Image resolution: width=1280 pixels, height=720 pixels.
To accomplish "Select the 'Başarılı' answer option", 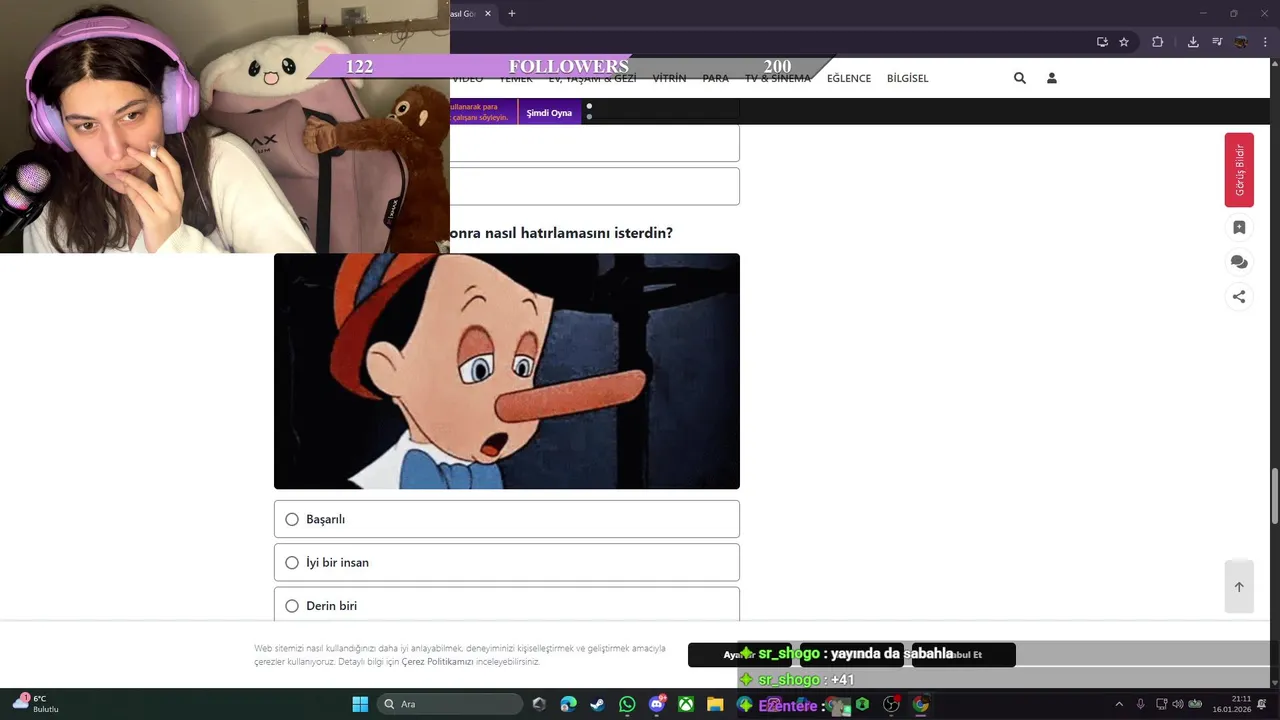I will 507,519.
